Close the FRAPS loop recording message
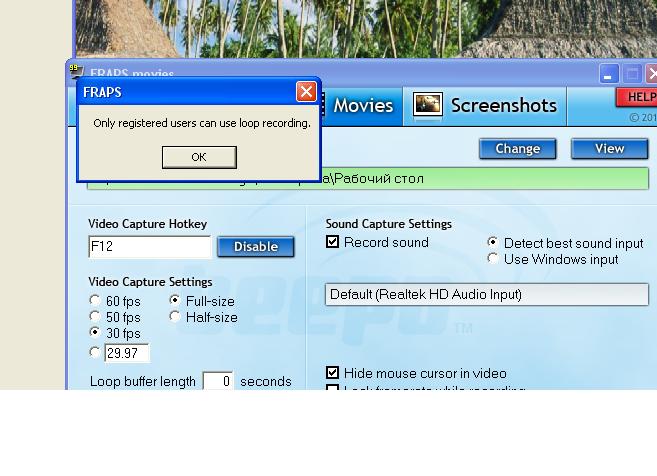657x476 pixels. [306, 92]
